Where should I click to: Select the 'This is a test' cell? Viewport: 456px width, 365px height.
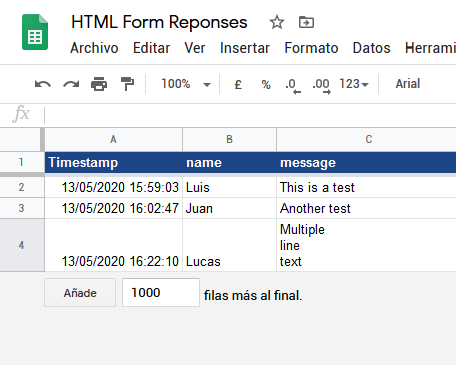click(366, 187)
